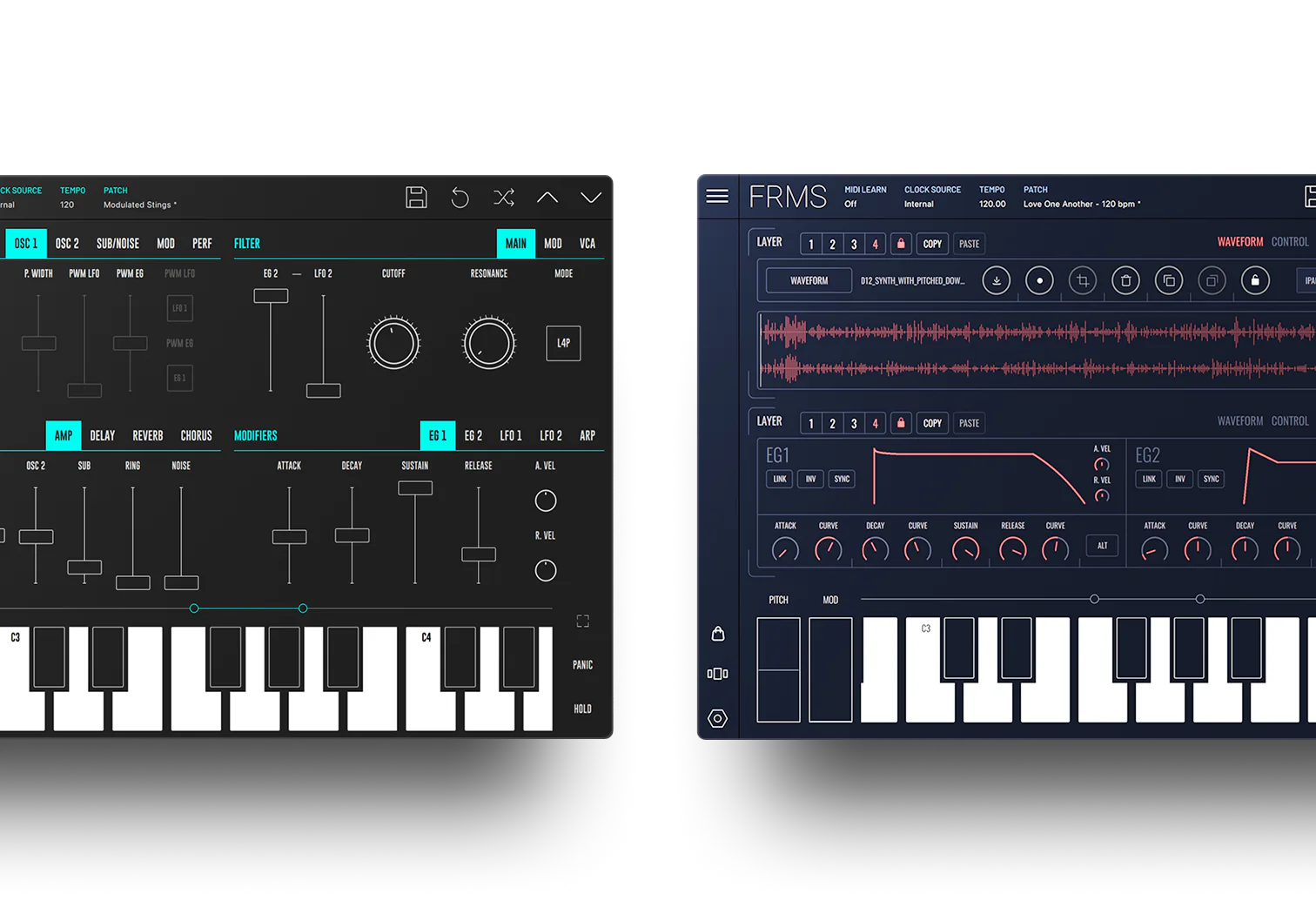1316x914 pixels.
Task: Switch to OSC 2 tab in left synth
Action: click(67, 244)
